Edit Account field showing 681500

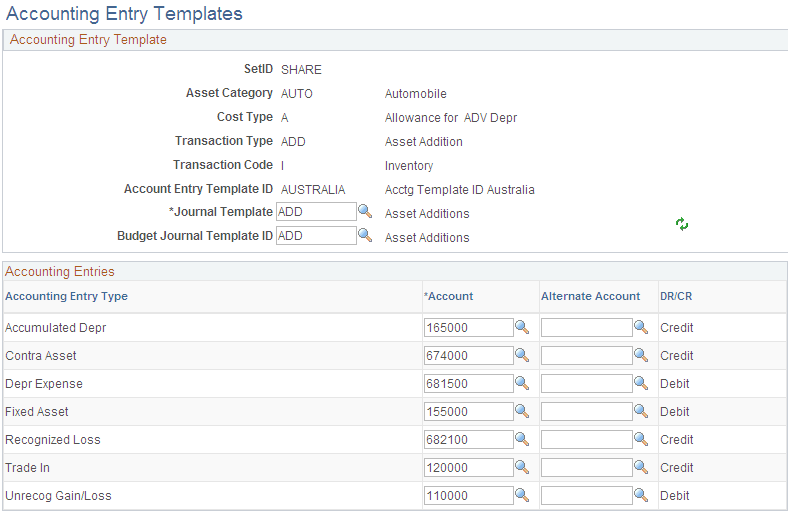[x=468, y=384]
